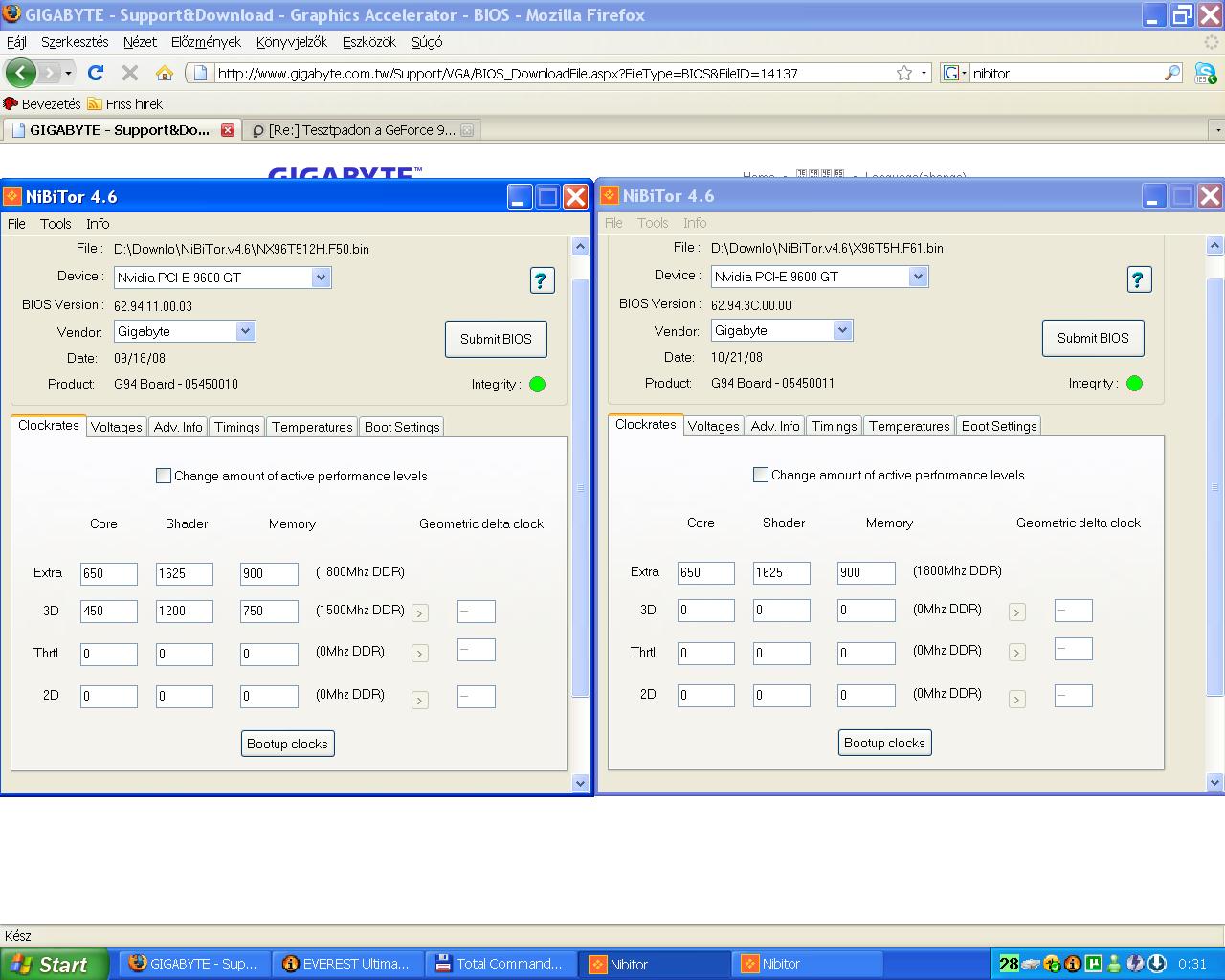1225x980 pixels.
Task: Open Info menu in left NiBiTor
Action: tap(98, 224)
